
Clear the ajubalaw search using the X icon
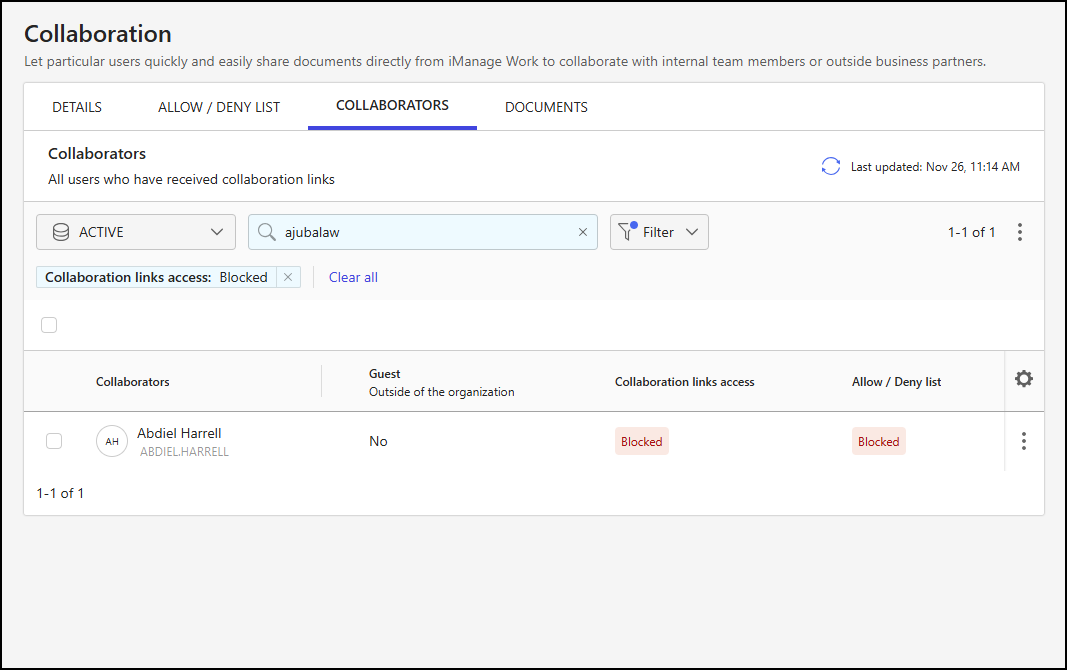(583, 231)
